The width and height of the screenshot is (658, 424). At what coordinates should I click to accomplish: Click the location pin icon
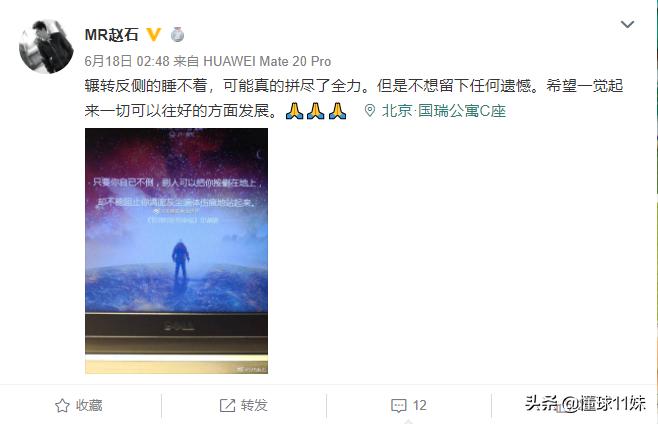point(370,111)
